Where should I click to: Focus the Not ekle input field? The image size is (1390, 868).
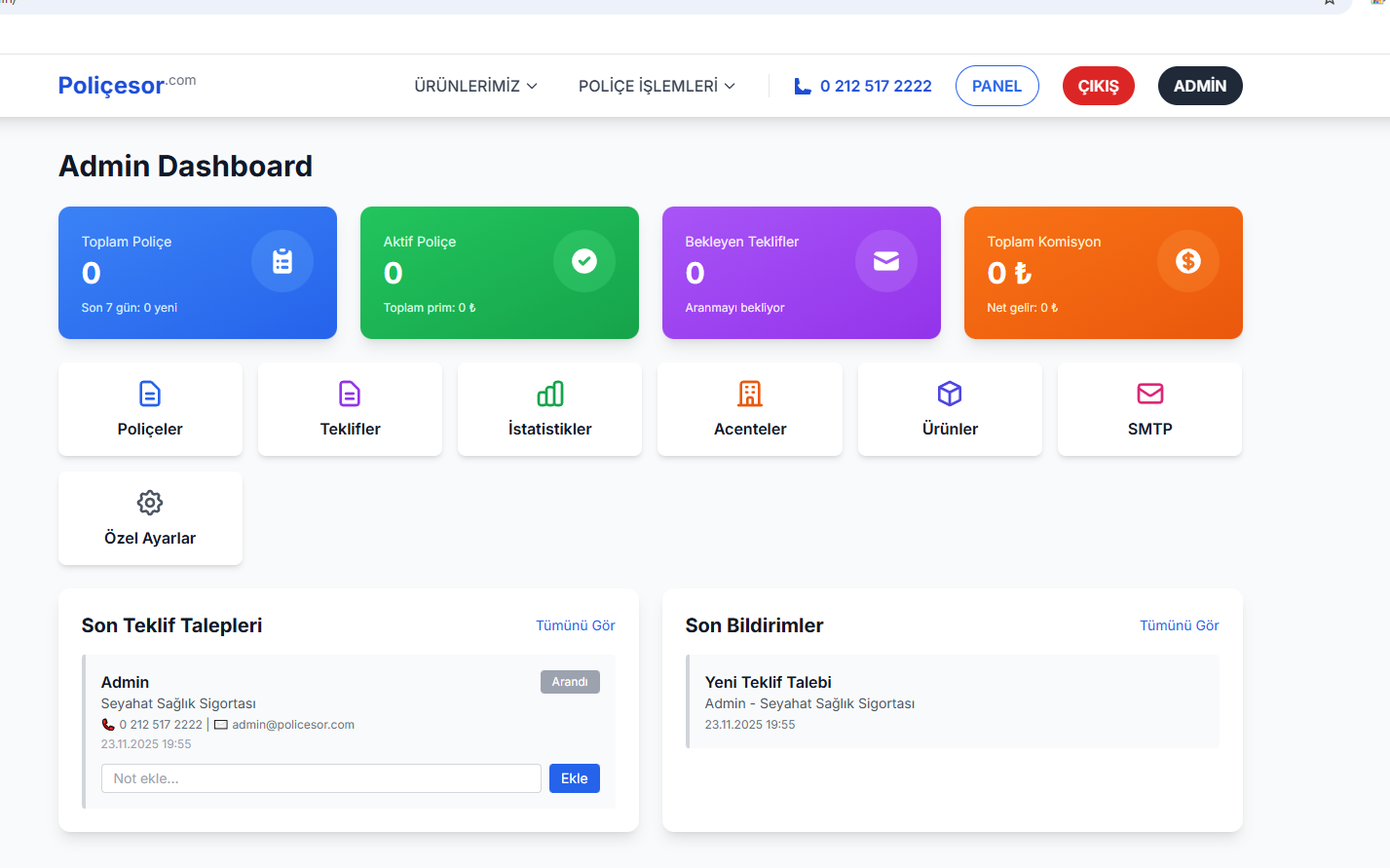pyautogui.click(x=321, y=778)
